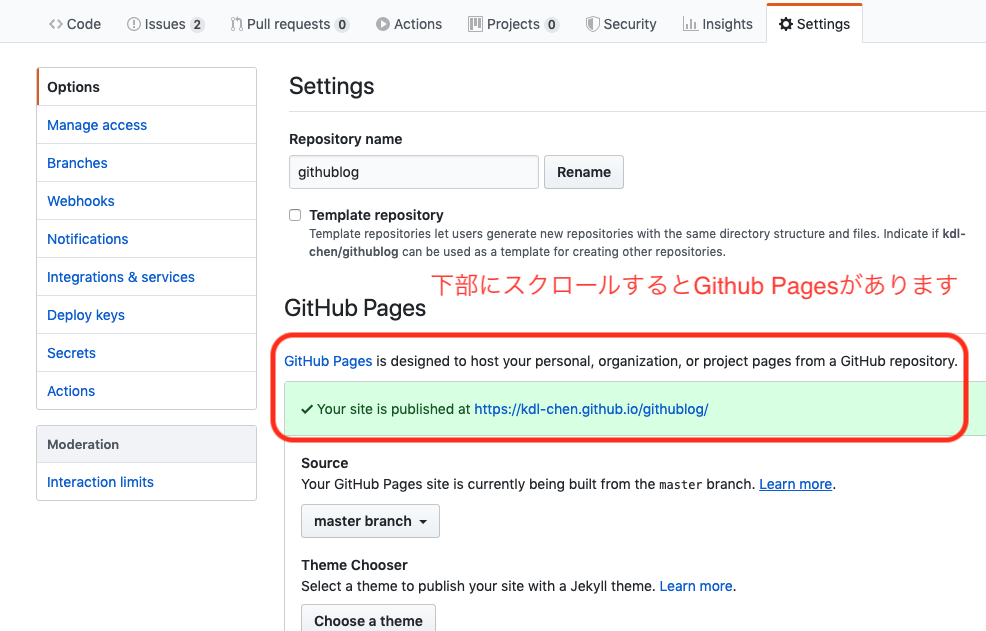The width and height of the screenshot is (986, 631).
Task: Click the Pull requests branch icon
Action: (x=236, y=24)
